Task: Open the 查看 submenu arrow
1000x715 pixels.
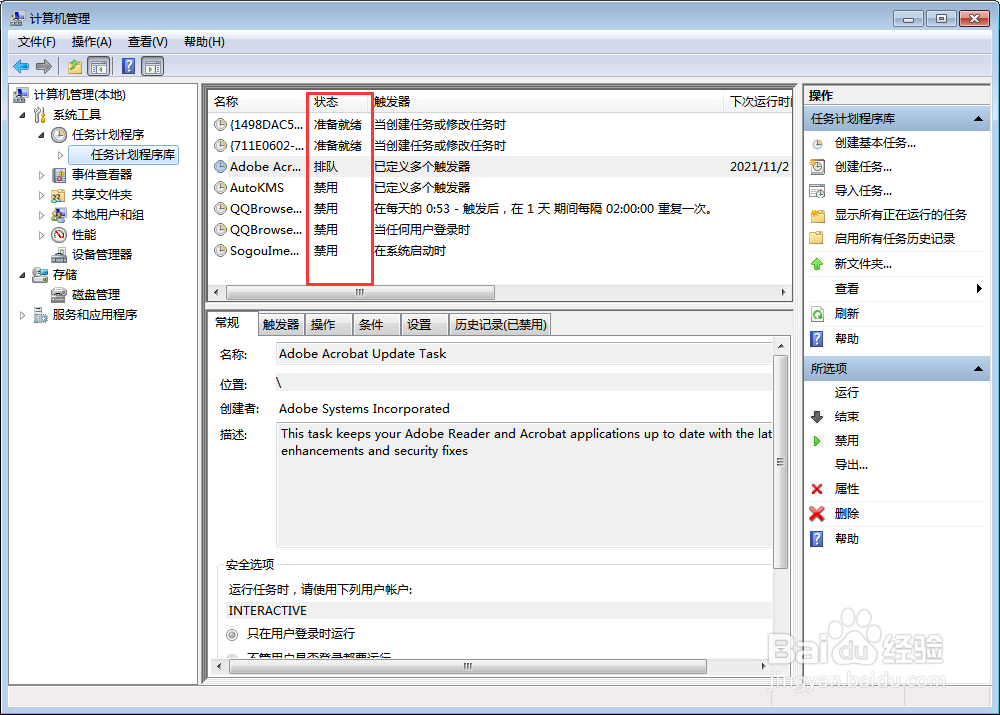Action: [x=979, y=288]
